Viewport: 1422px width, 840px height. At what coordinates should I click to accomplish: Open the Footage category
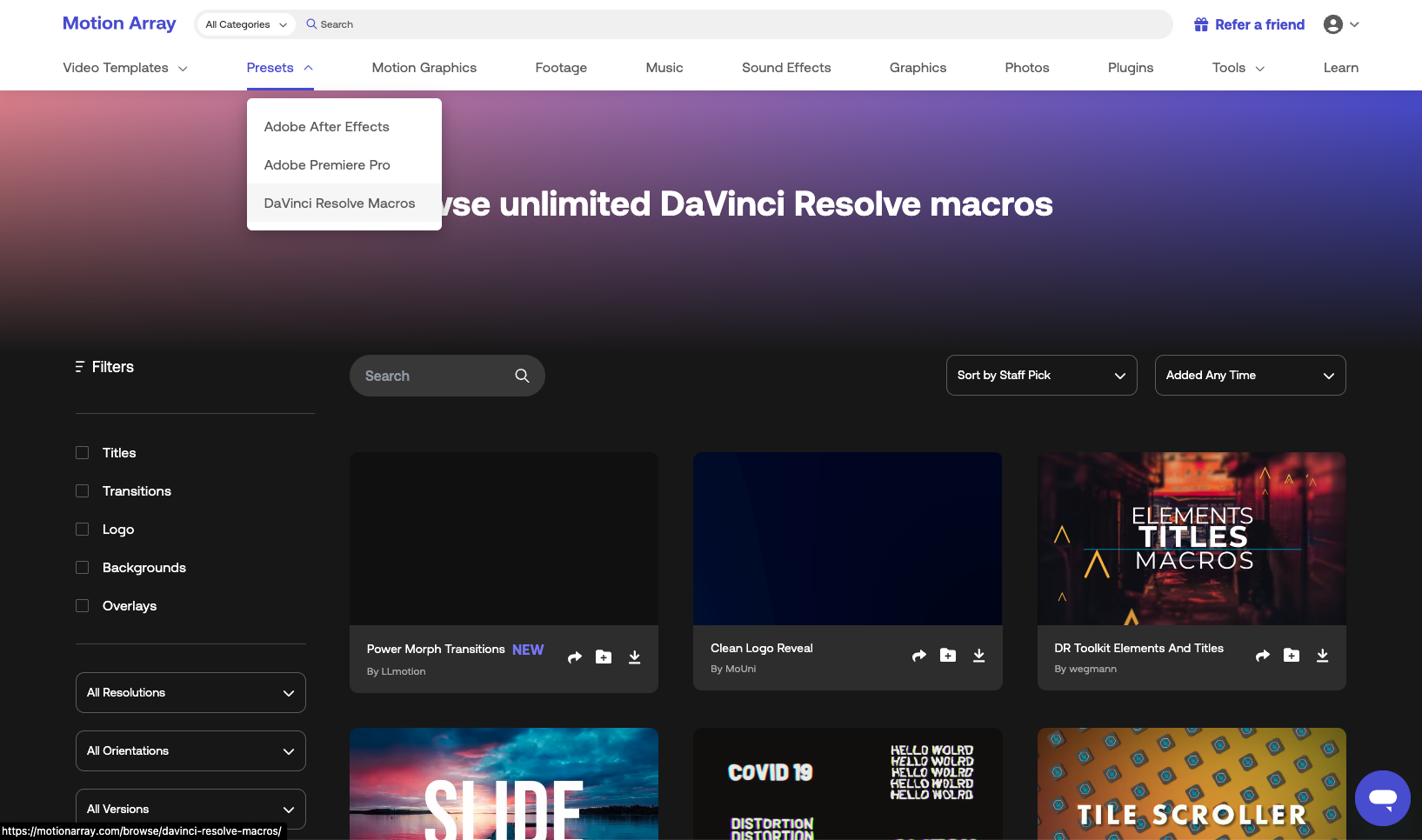pyautogui.click(x=561, y=68)
